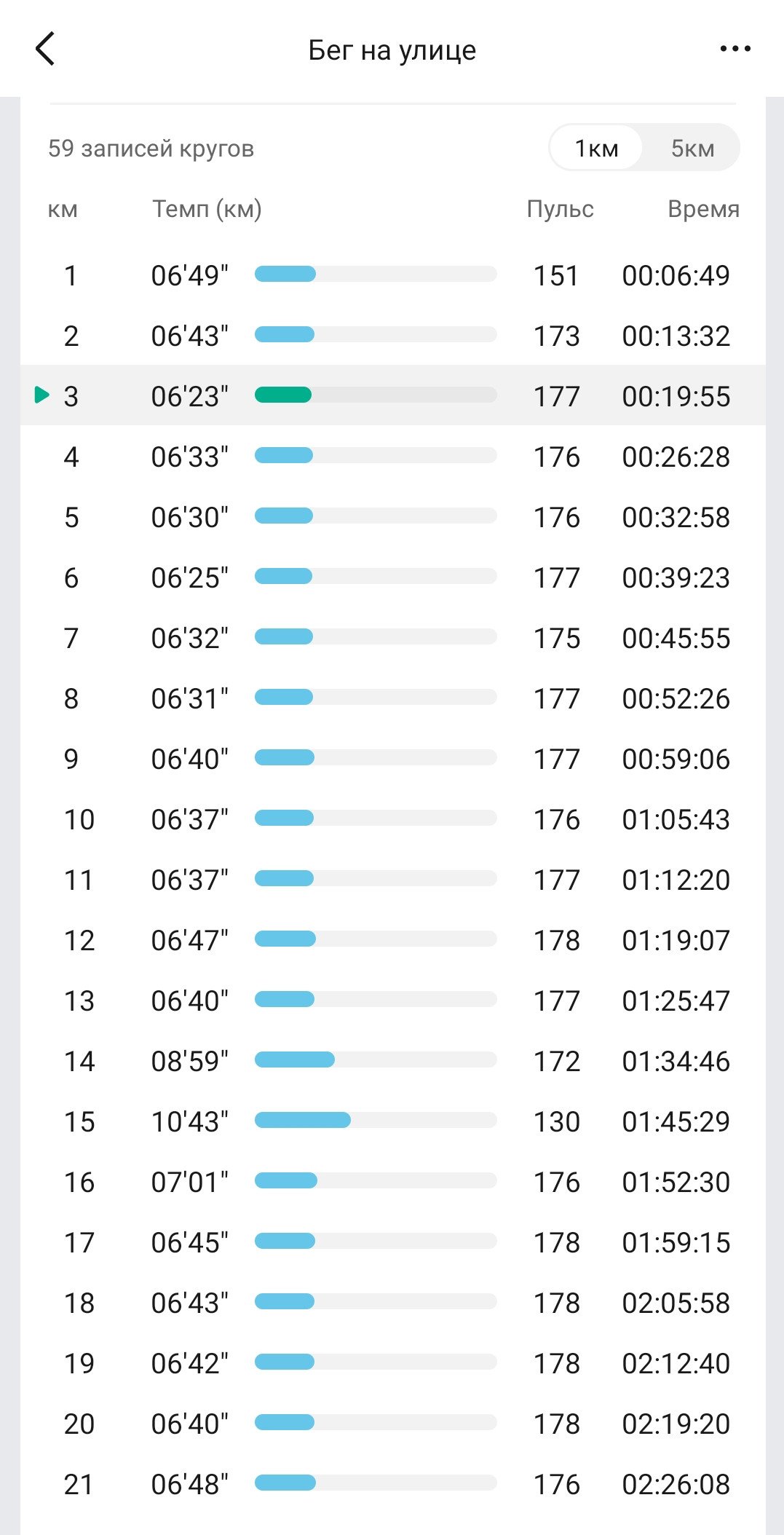Screen dimensions: 784x1535
Task: Open the three-dots more options menu
Action: (735, 49)
